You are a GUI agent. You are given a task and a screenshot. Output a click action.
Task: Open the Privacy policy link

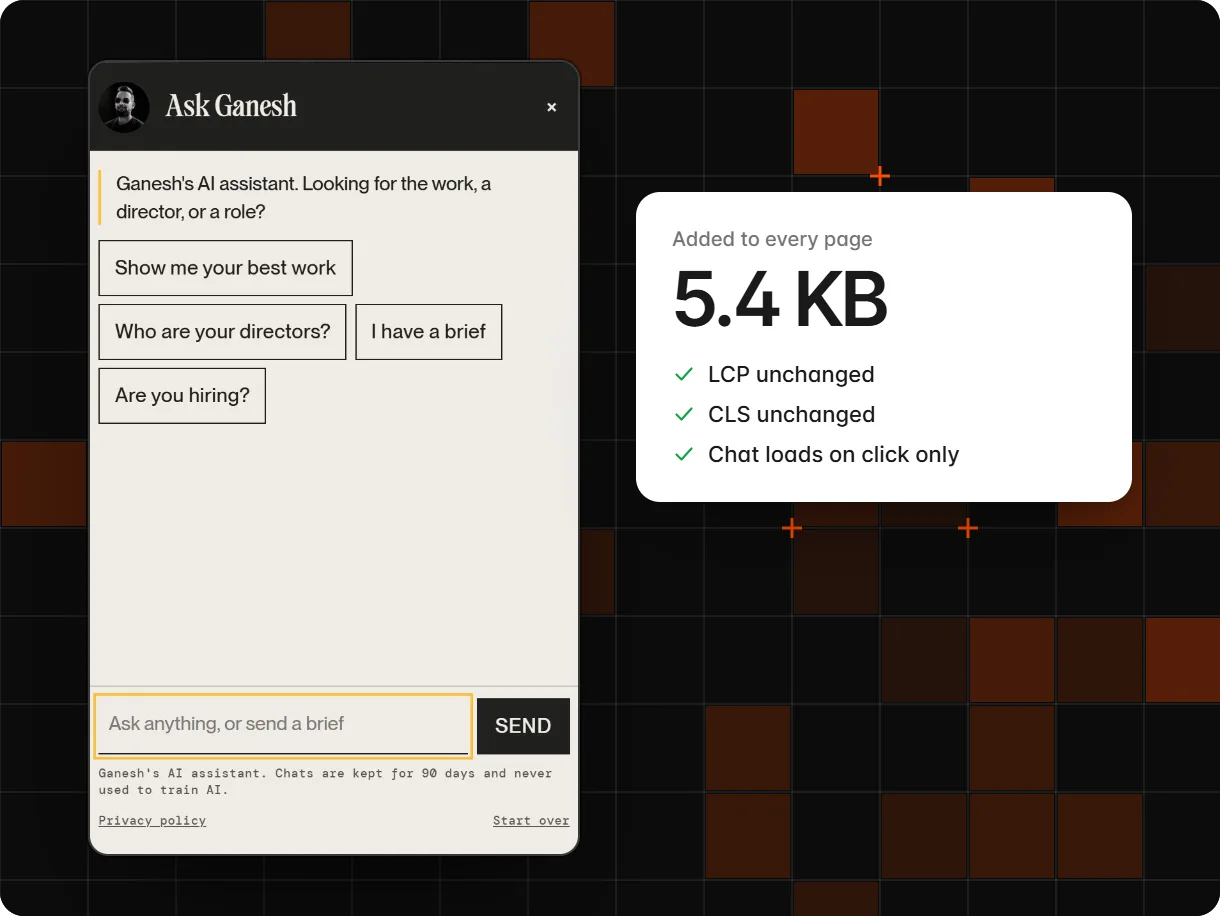click(152, 821)
